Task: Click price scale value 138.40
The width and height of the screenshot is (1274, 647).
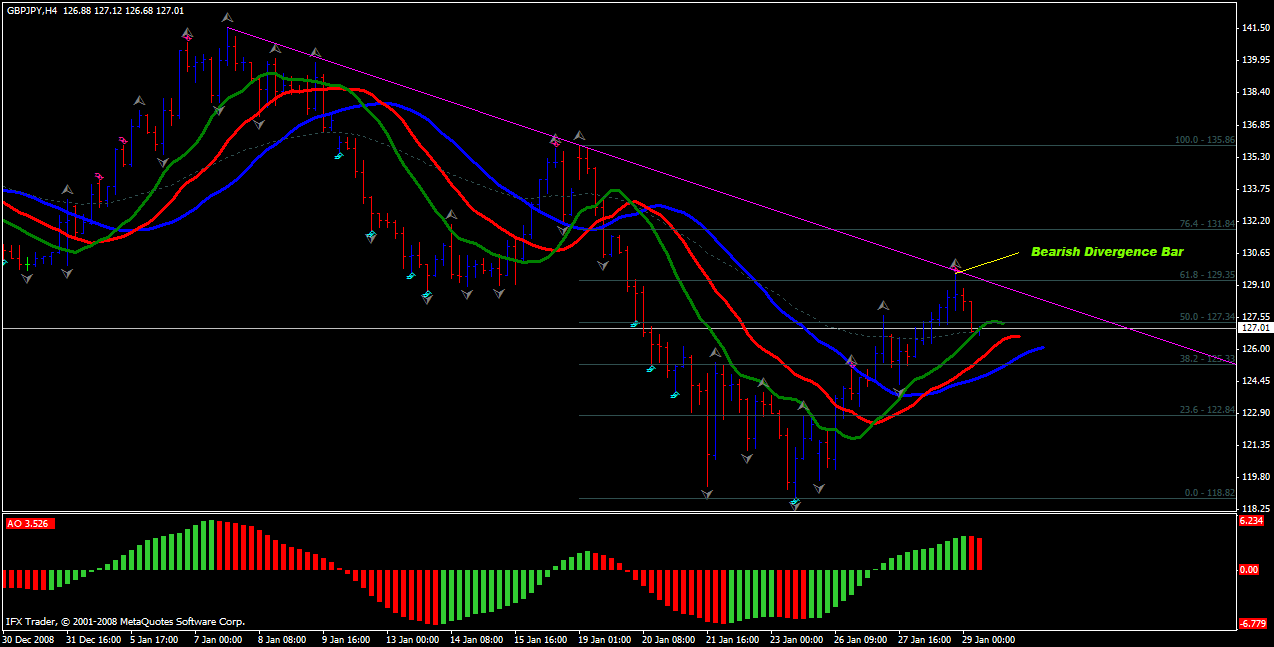Action: point(1255,92)
